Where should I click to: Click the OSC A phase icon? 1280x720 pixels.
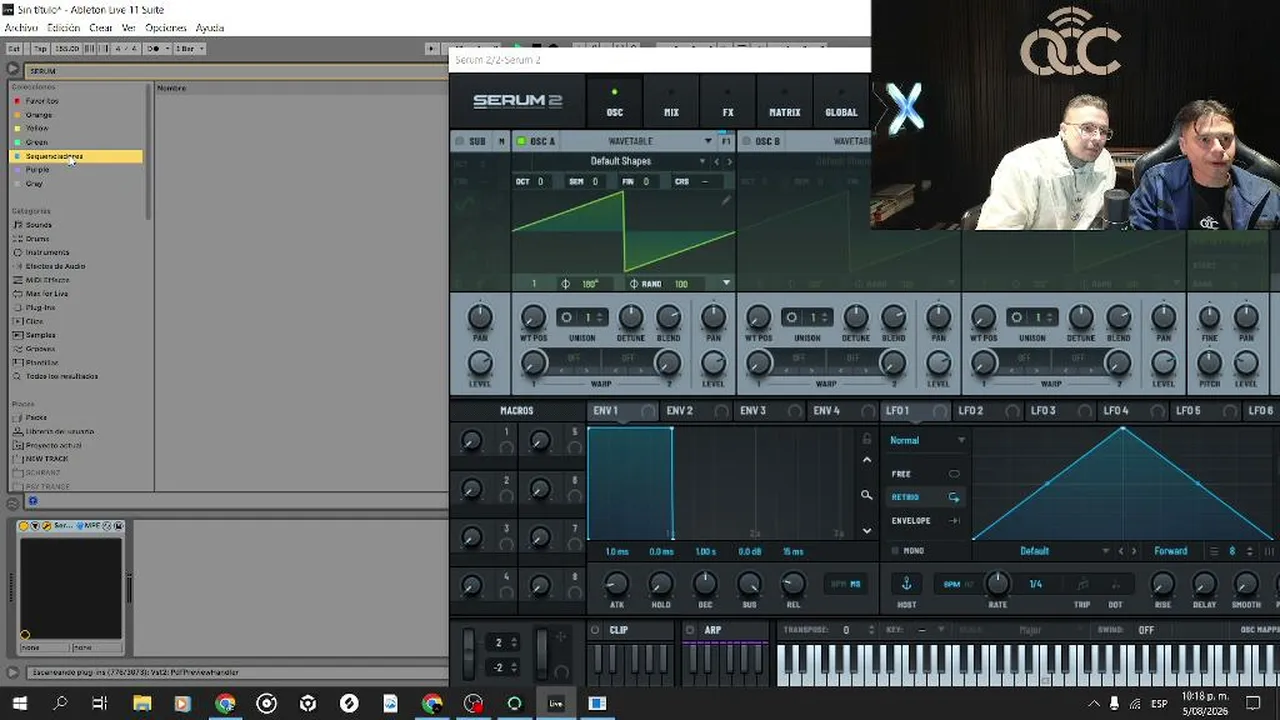tap(566, 284)
